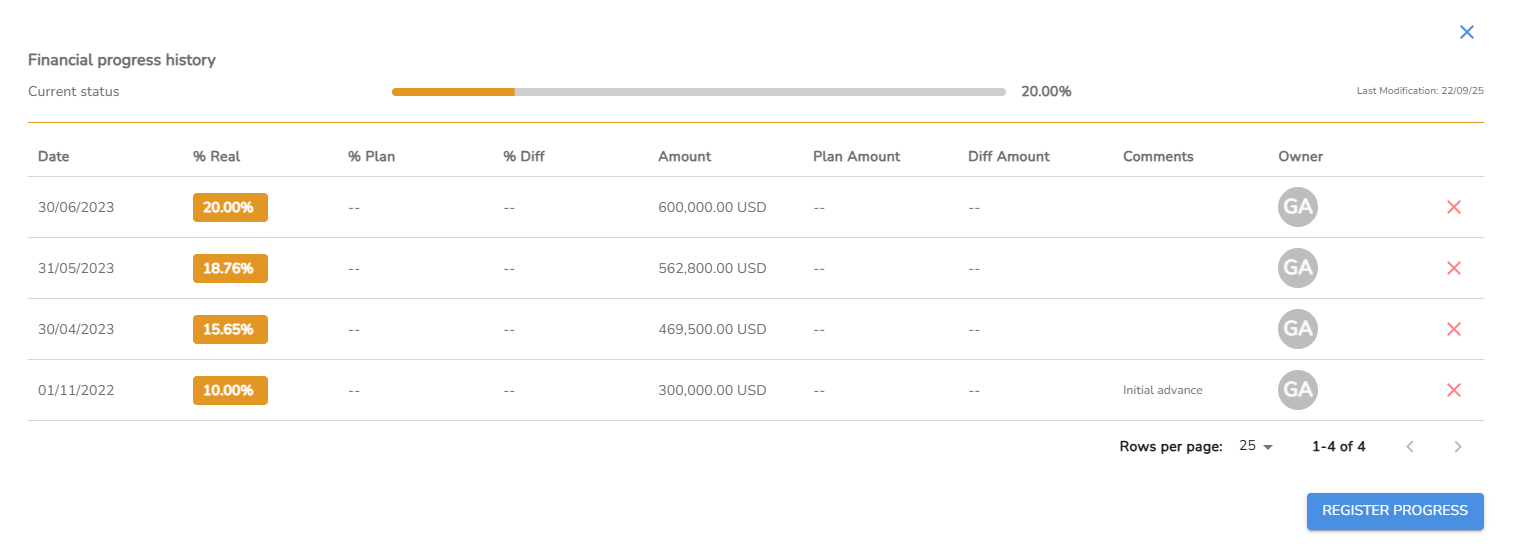Click the Current status progress bar
The height and width of the screenshot is (547, 1517).
tap(698, 92)
